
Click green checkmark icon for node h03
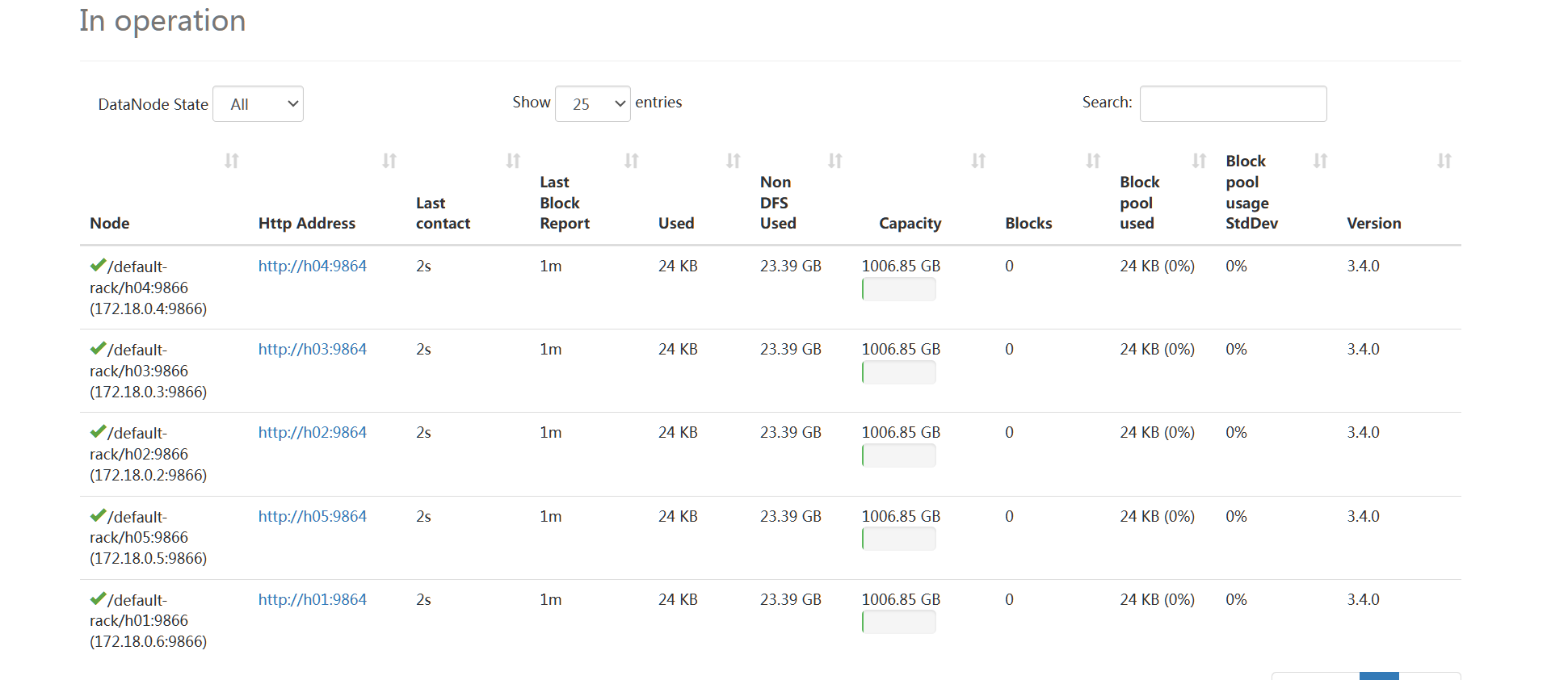tap(98, 348)
